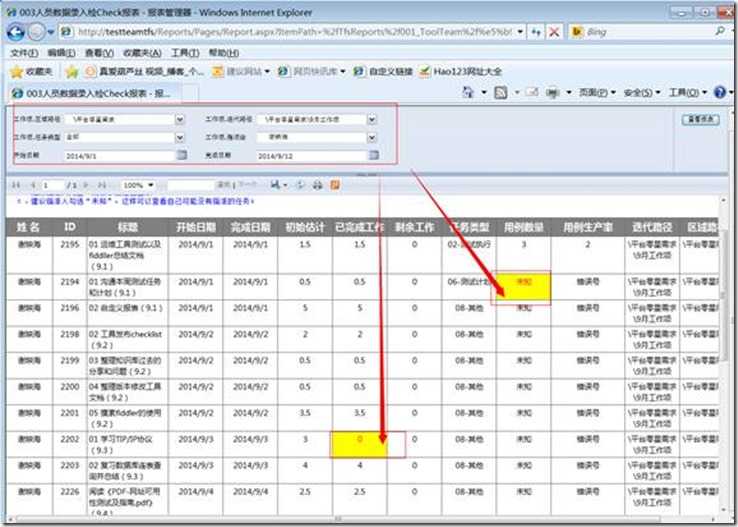The image size is (738, 527).
Task: Expand the second-row right parameter dropdown
Action: (372, 137)
